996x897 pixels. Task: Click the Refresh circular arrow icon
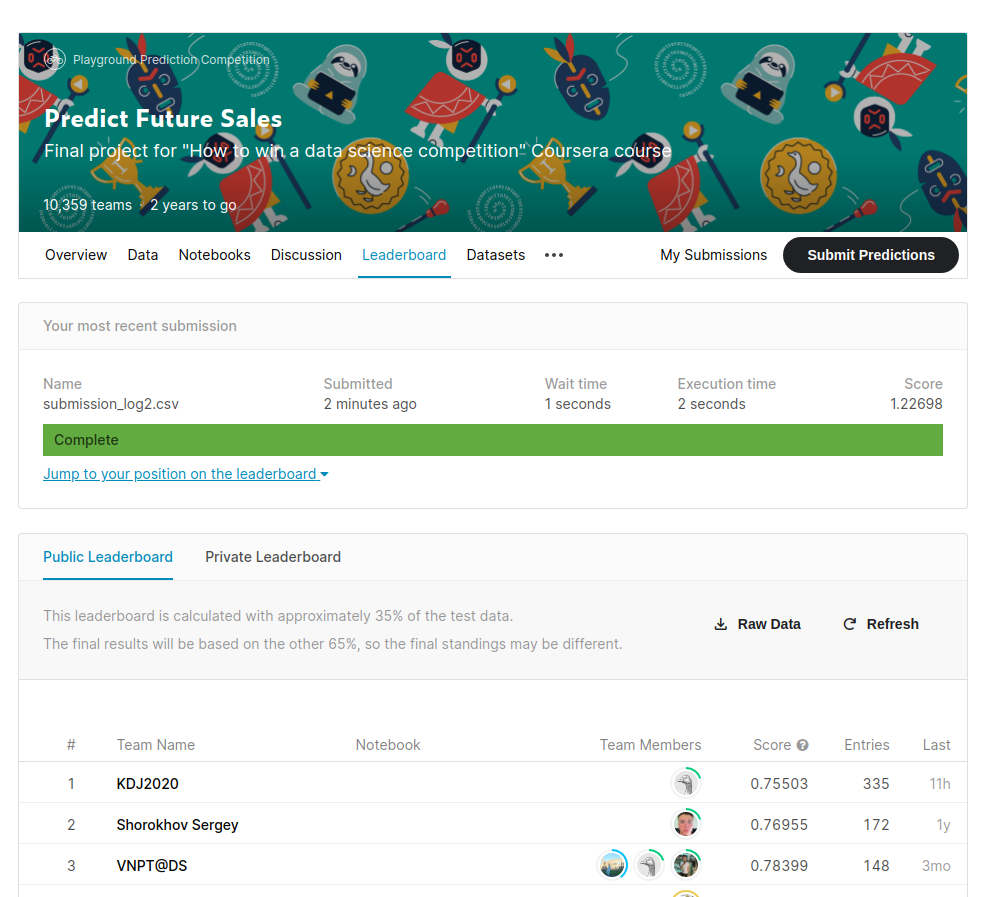point(849,624)
